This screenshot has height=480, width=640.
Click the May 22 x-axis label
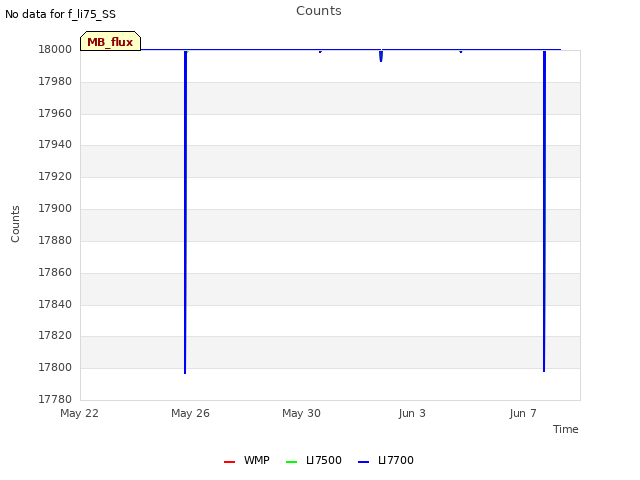pos(79,413)
